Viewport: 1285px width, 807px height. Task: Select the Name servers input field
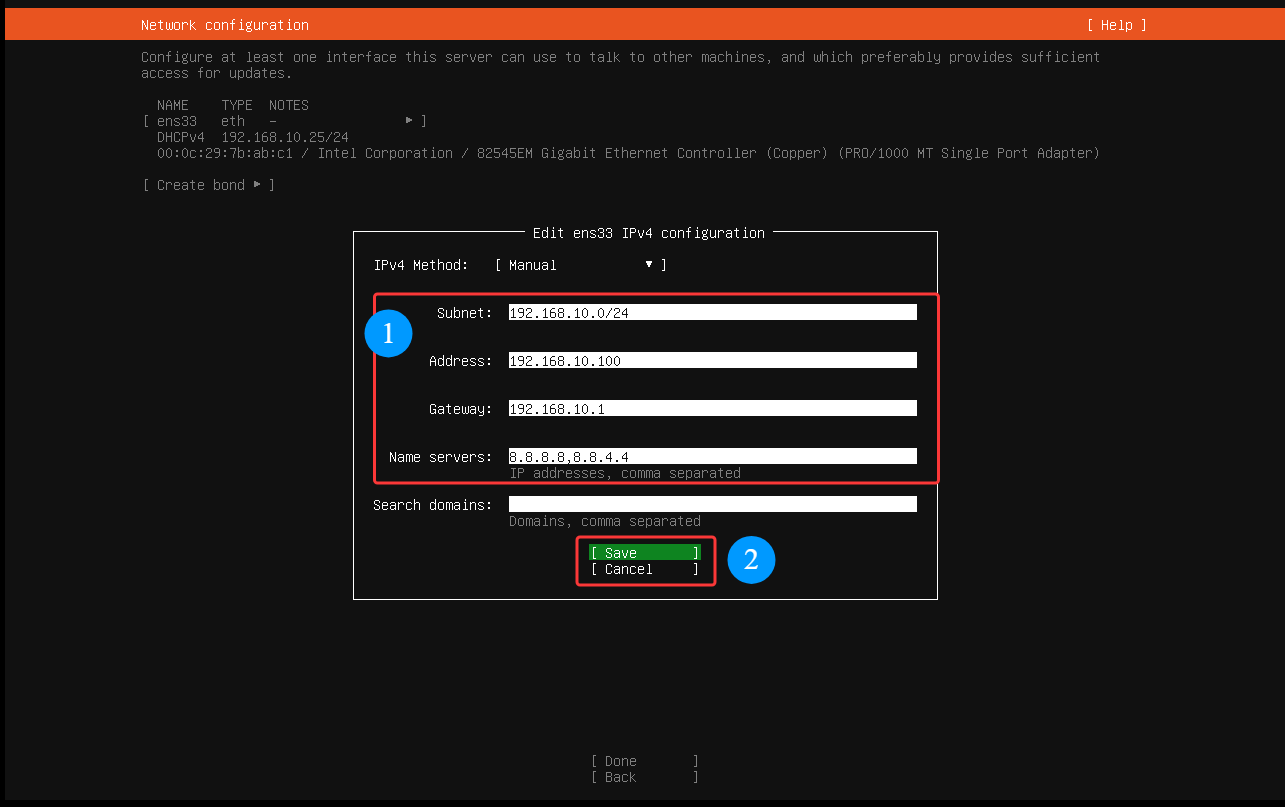pyautogui.click(x=712, y=457)
